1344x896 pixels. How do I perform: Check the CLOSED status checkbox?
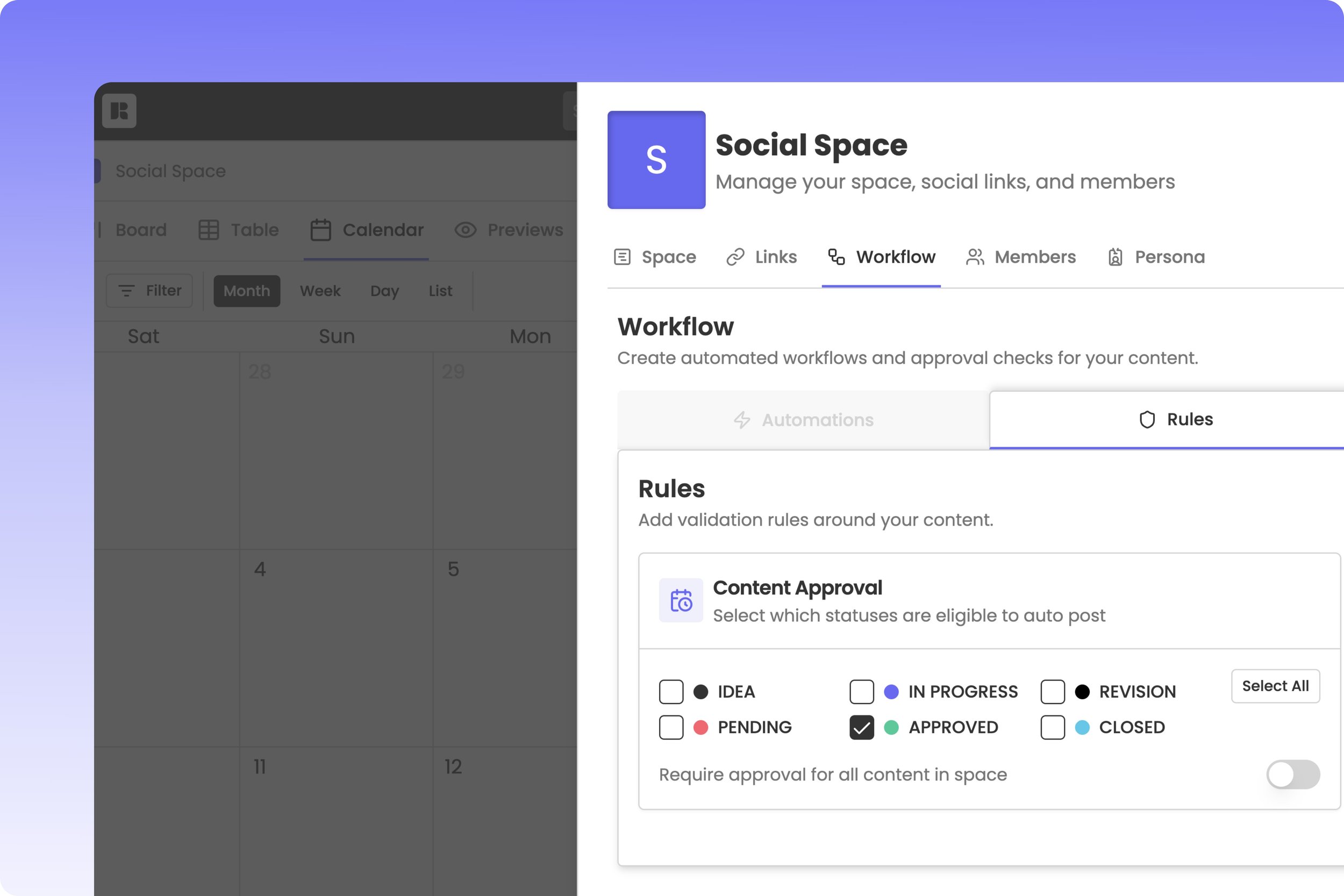pos(1052,727)
